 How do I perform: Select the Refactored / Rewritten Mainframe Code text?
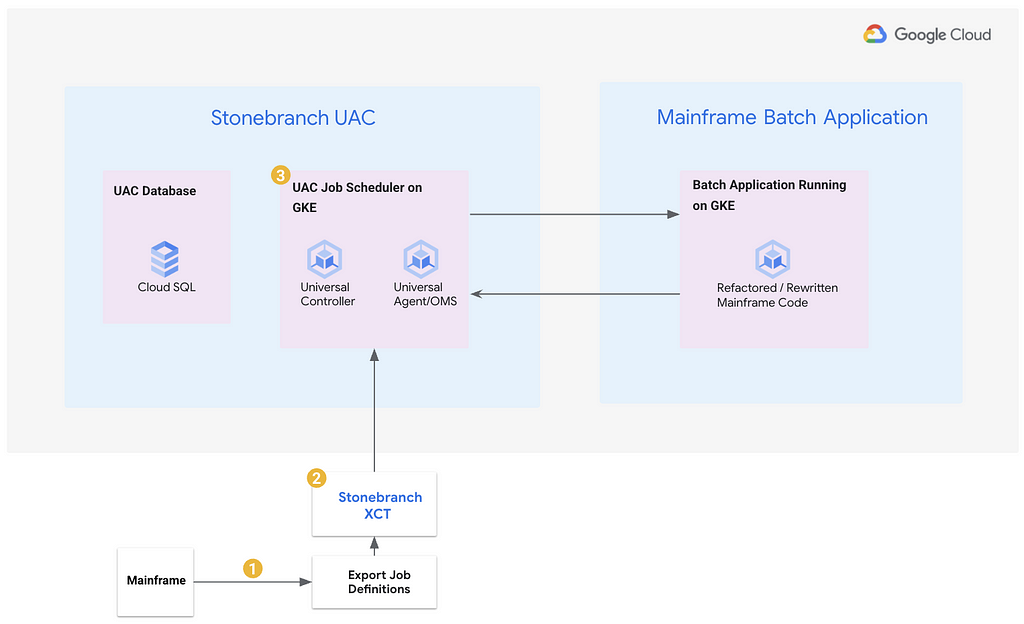click(x=777, y=295)
